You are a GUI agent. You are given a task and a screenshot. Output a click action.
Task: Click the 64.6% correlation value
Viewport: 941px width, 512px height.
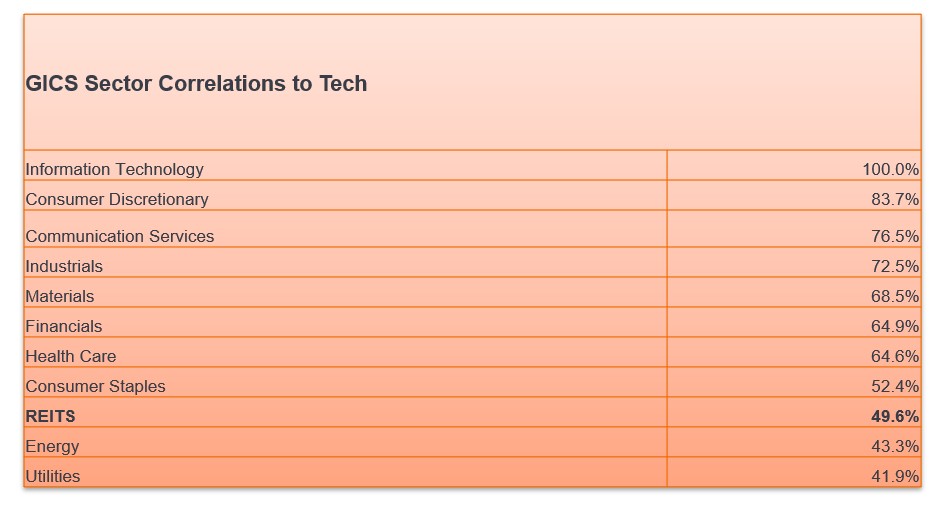click(894, 356)
